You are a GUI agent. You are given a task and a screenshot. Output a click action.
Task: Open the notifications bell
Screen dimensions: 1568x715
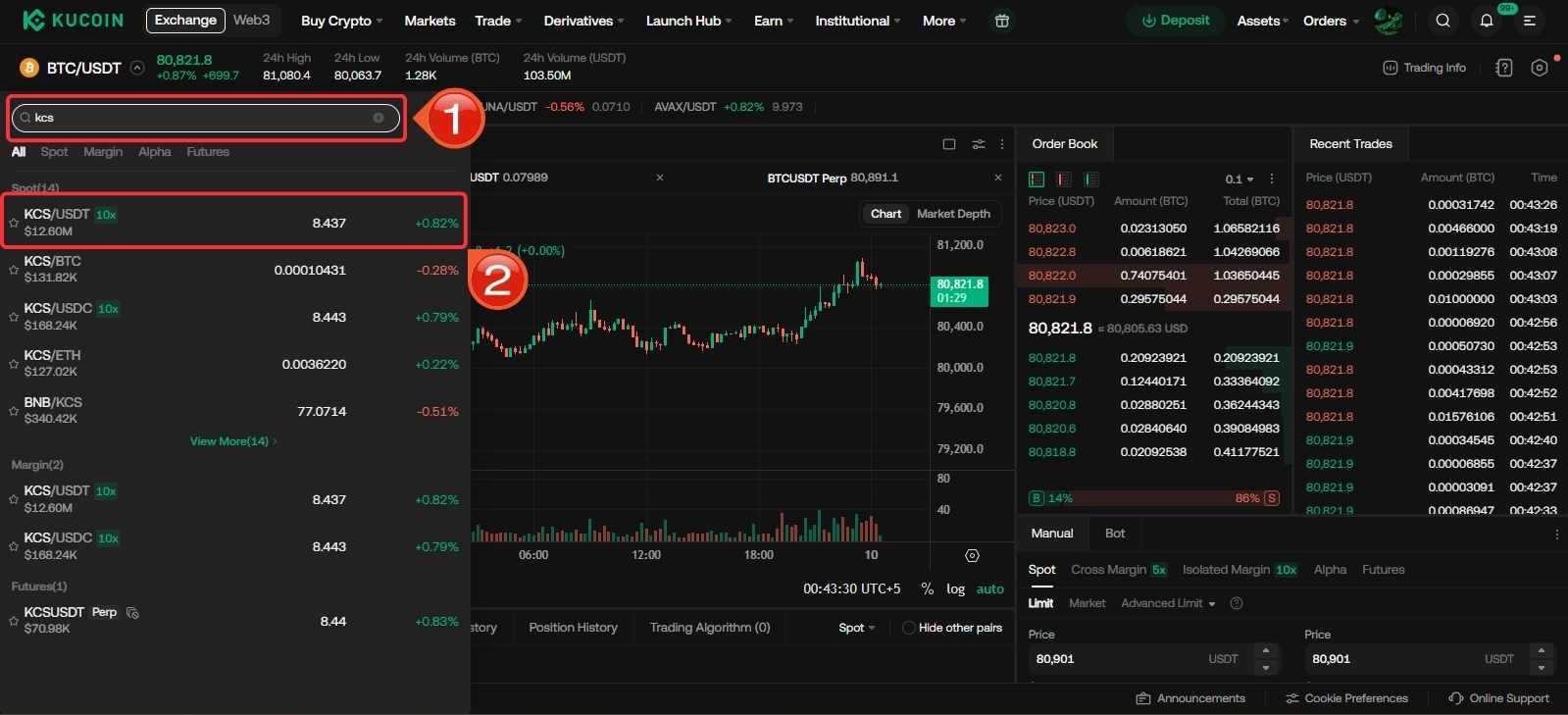tap(1487, 21)
